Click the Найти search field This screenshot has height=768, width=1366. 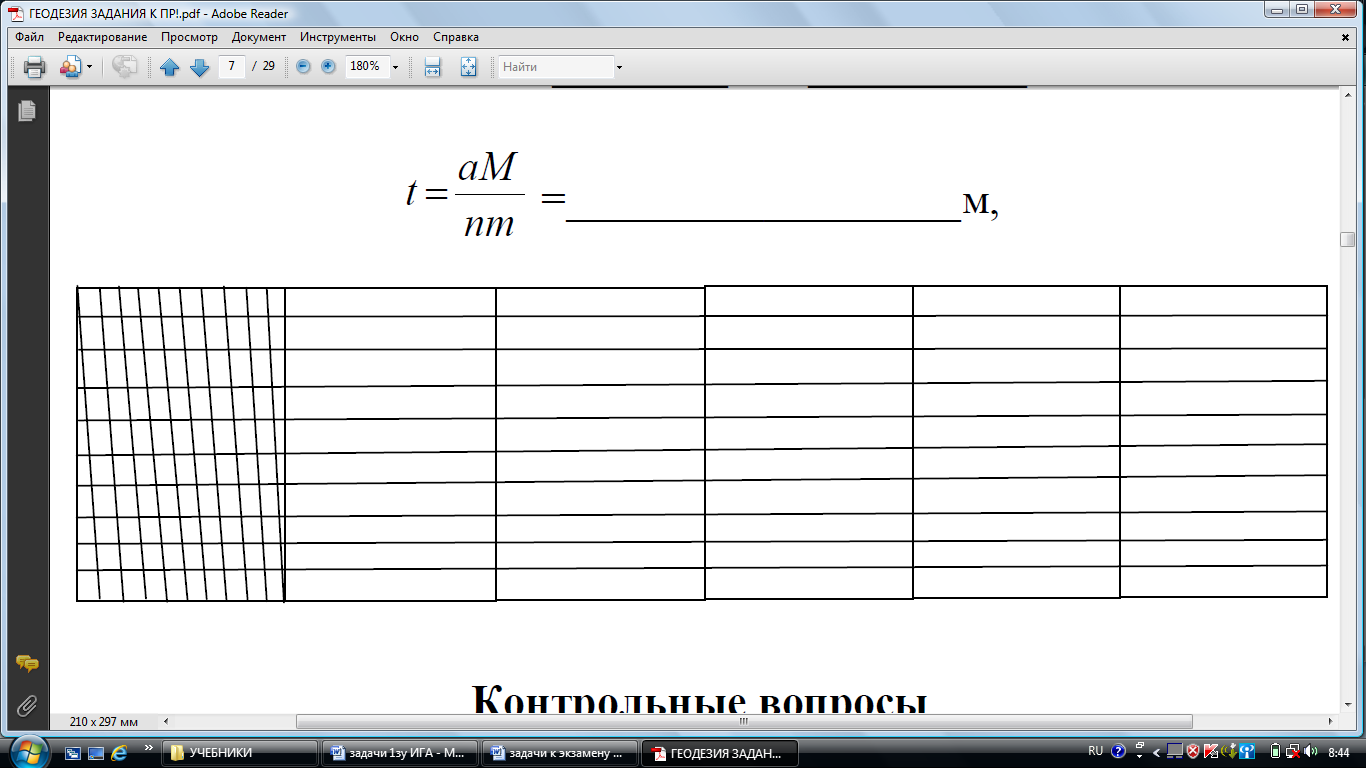(556, 67)
